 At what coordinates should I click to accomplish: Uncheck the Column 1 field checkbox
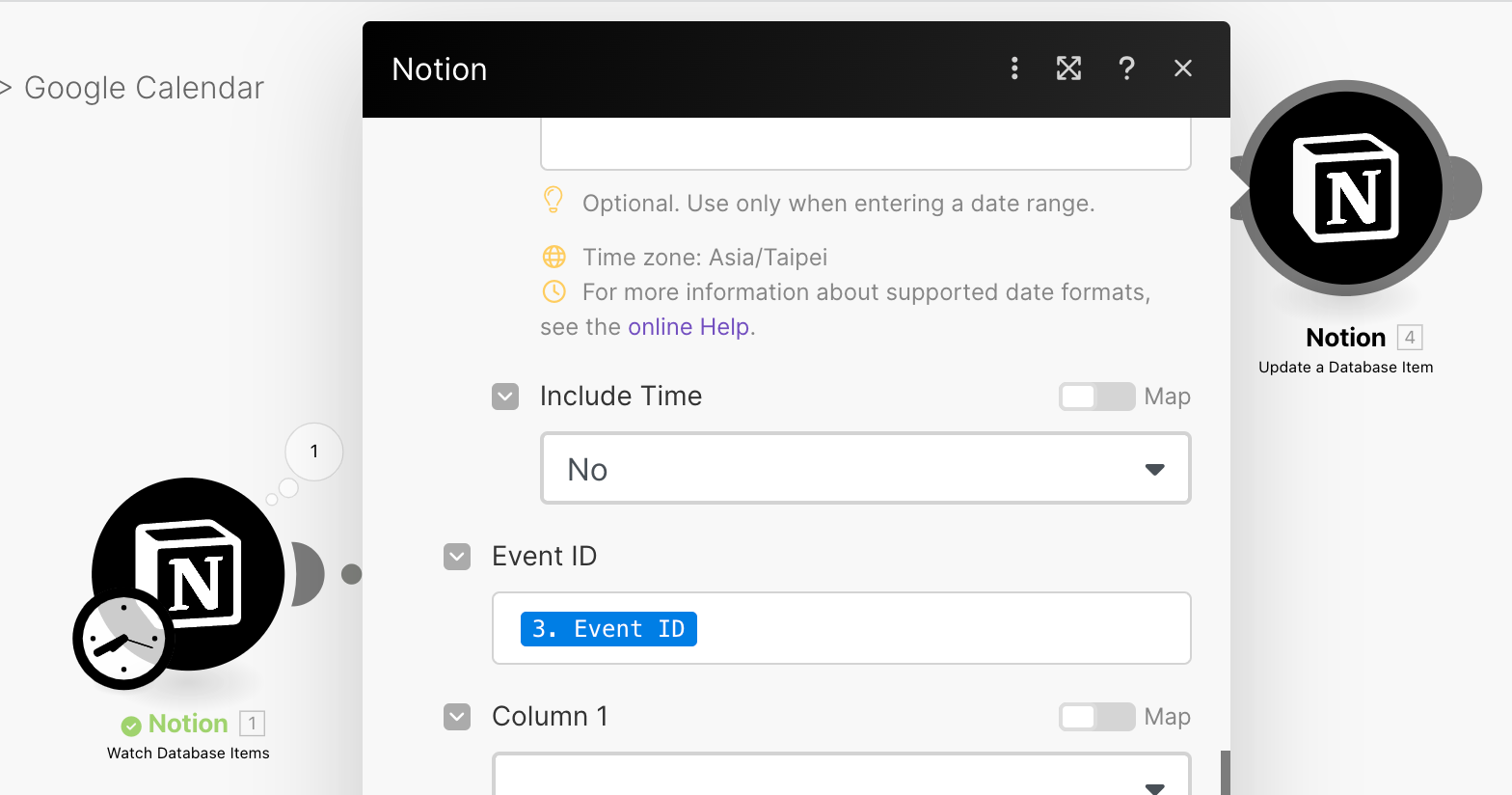click(457, 717)
